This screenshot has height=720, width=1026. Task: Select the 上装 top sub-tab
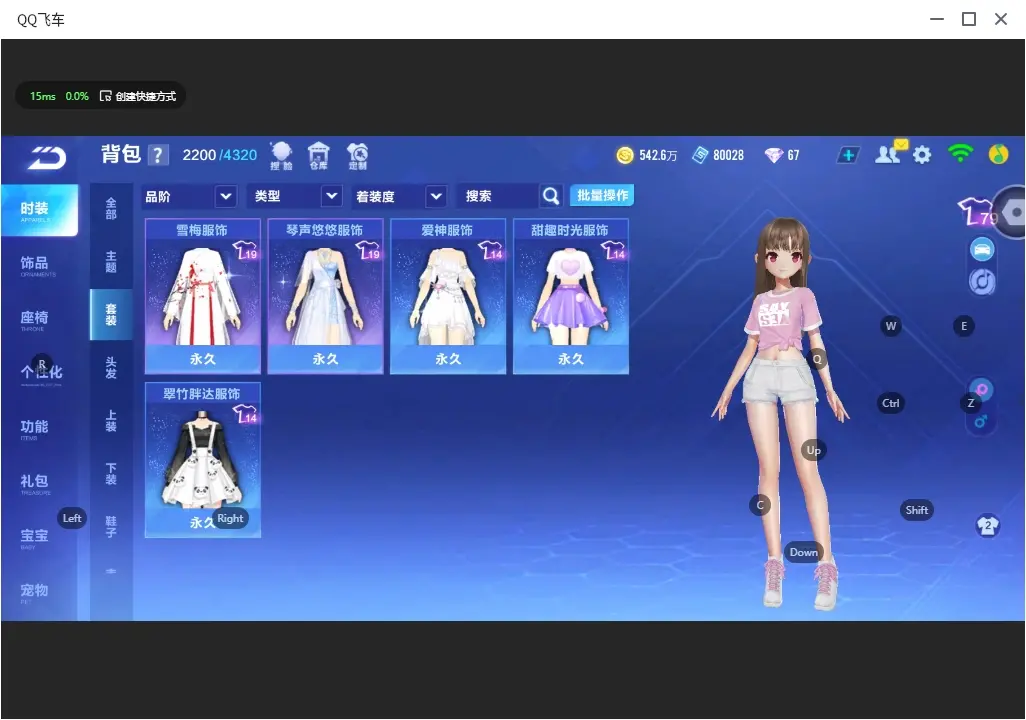tap(111, 421)
